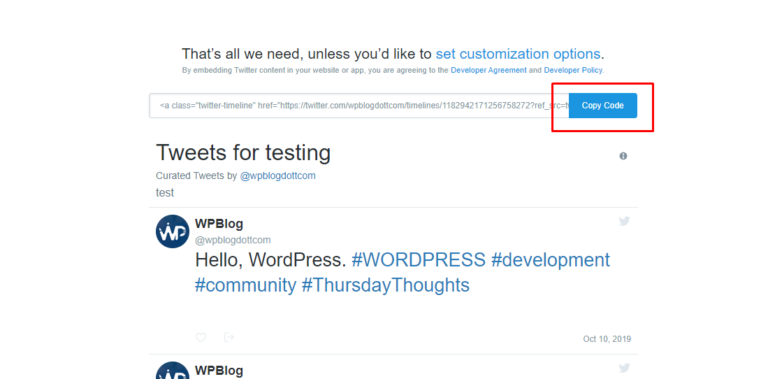This screenshot has width=768, height=379.
Task: Open @wpblogdottcom link in Curated Tweets line
Action: coord(278,176)
